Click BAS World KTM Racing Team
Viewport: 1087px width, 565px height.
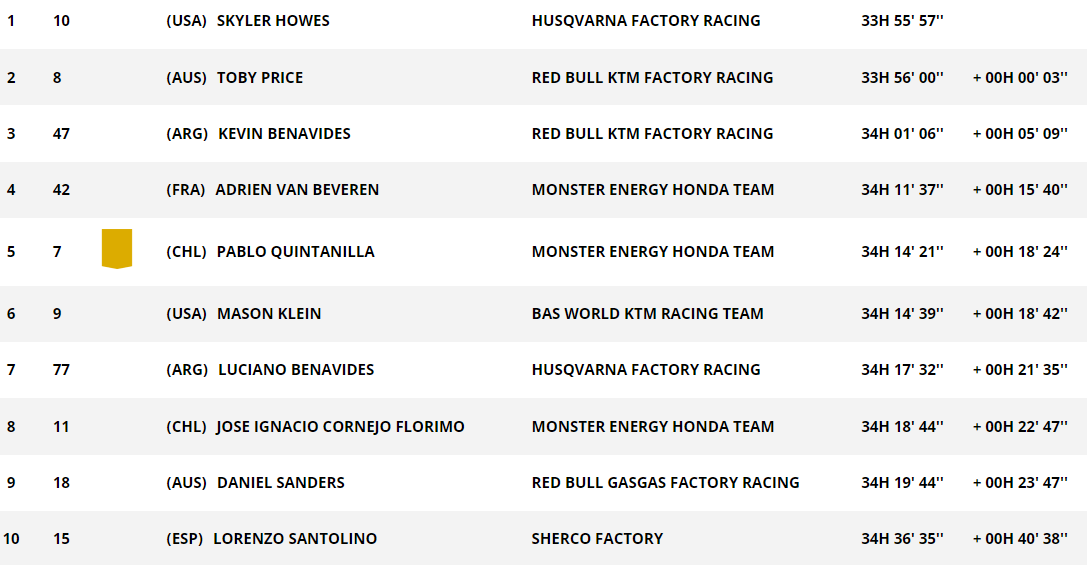[647, 314]
